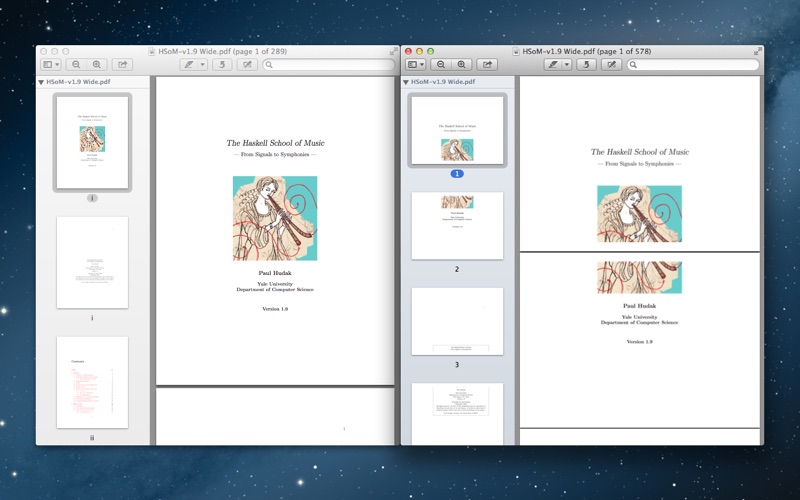This screenshot has width=800, height=500.
Task: Click the PDF proxy icon in 289-page title
Action: (152, 52)
